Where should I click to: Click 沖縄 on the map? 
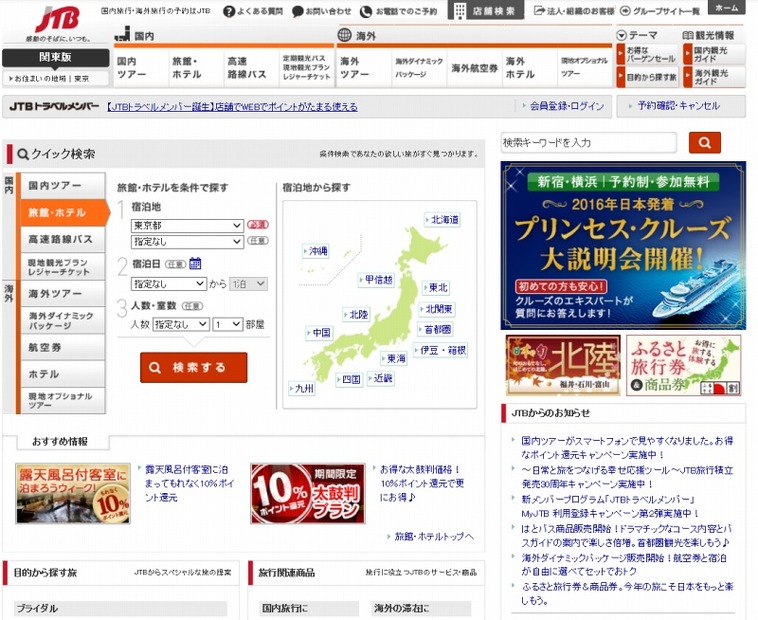[316, 251]
